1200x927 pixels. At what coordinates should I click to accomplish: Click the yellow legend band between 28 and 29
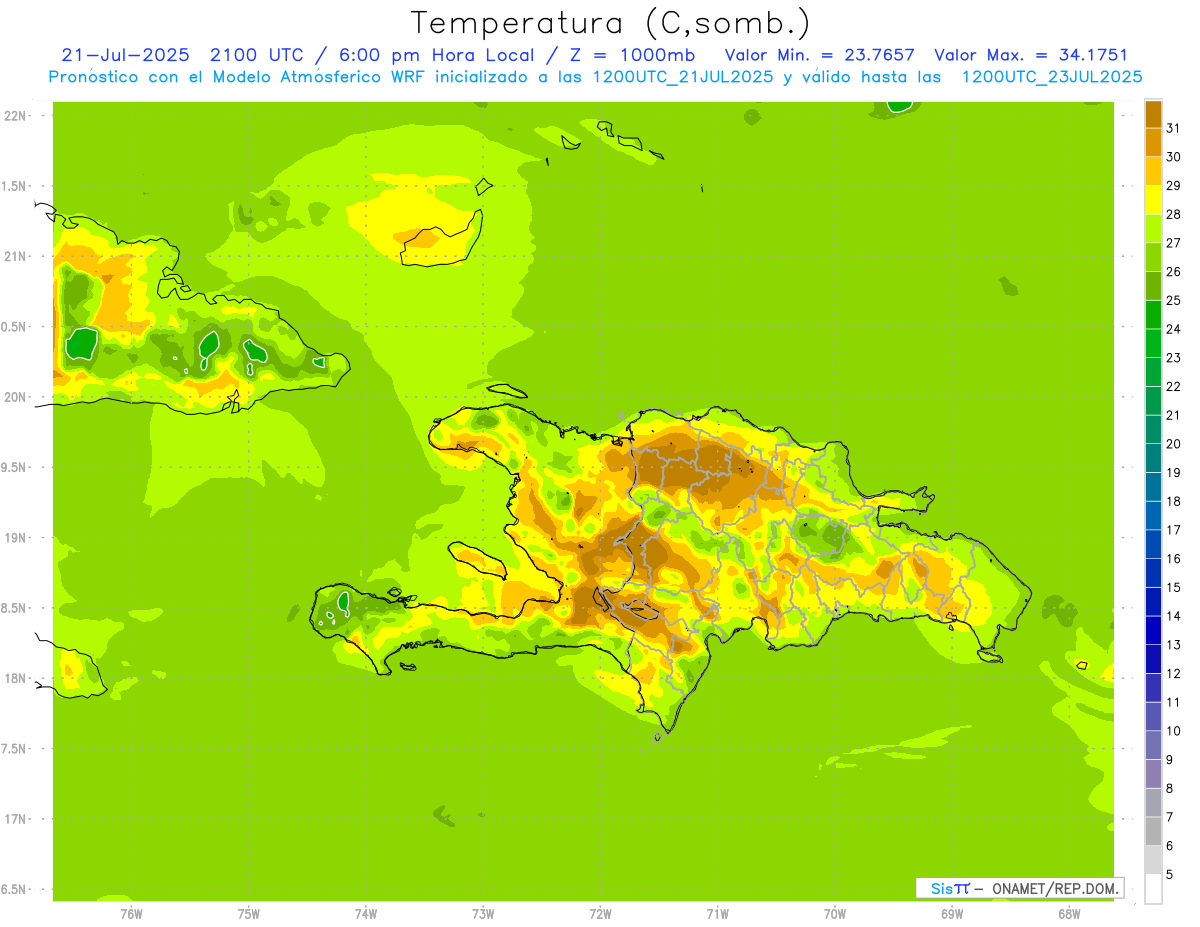[x=1153, y=198]
